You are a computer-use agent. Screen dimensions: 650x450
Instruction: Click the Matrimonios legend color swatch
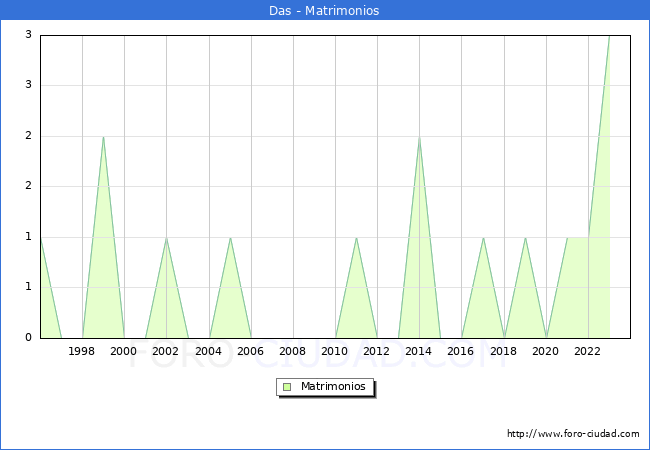[287, 387]
